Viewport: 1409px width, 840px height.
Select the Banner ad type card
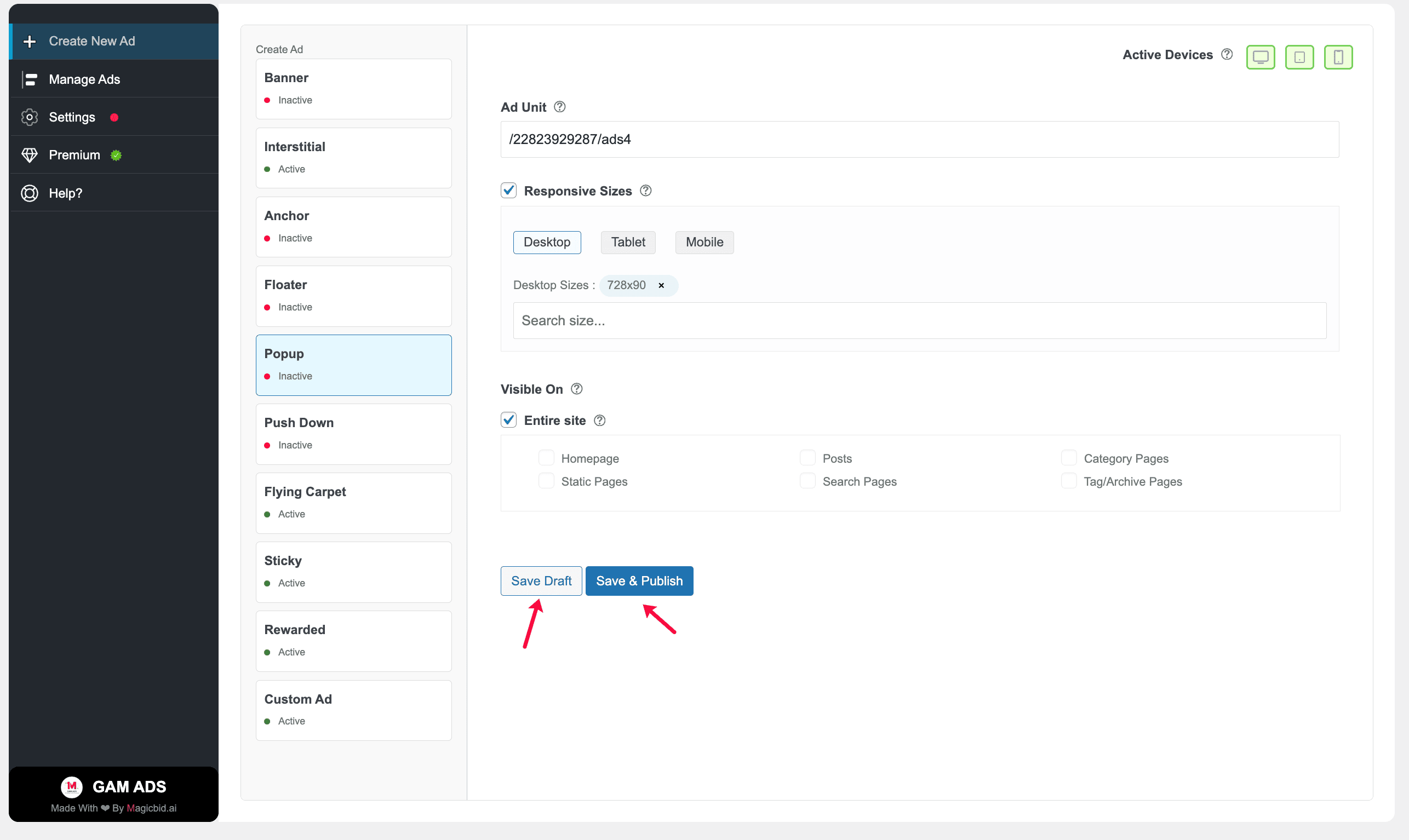353,89
